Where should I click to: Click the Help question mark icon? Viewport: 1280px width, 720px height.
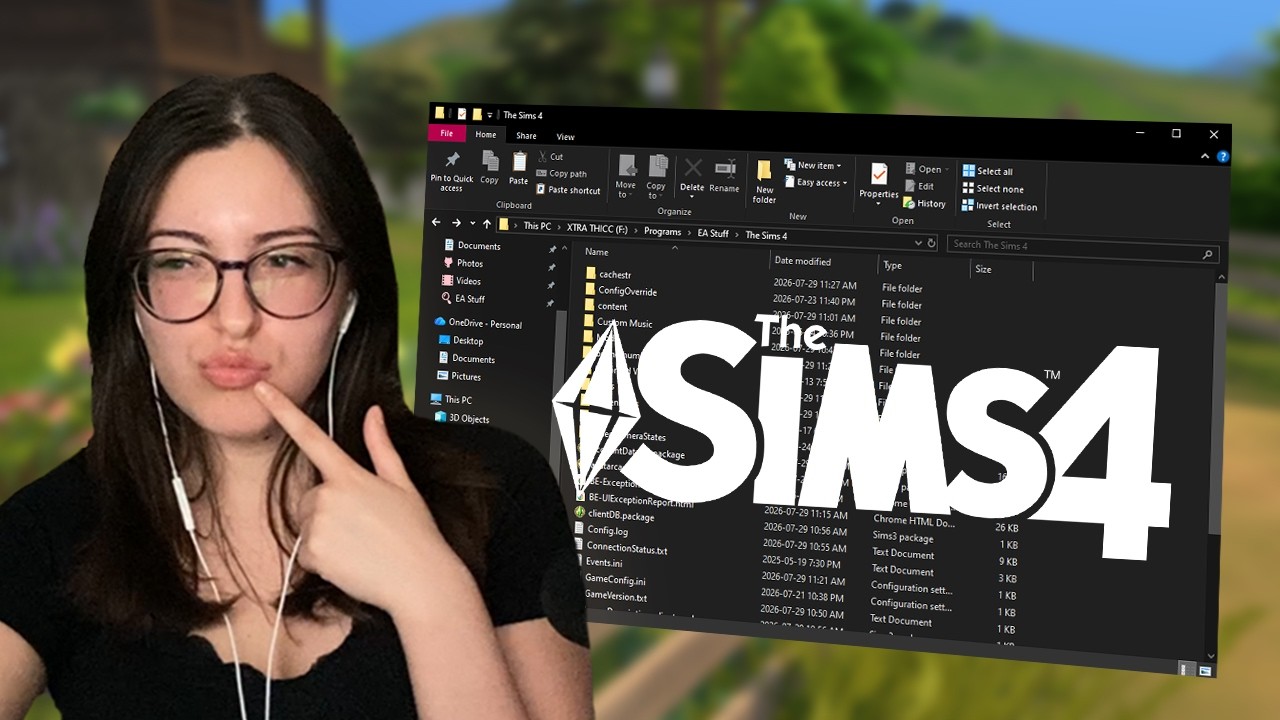pyautogui.click(x=1224, y=157)
